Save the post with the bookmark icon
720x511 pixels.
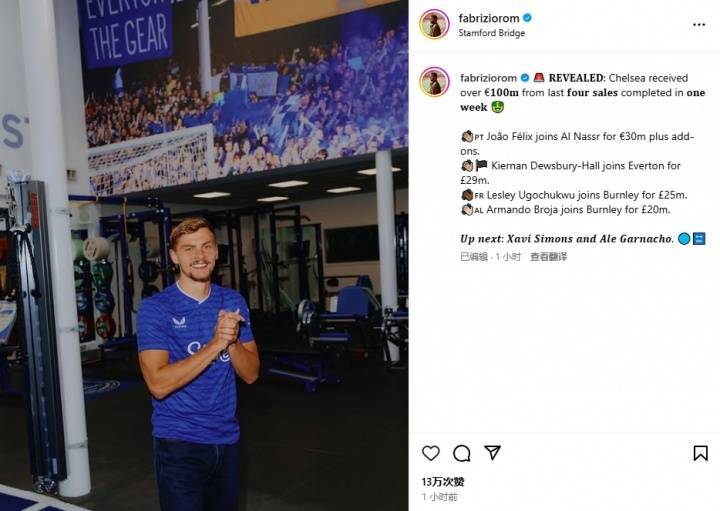pyautogui.click(x=700, y=453)
